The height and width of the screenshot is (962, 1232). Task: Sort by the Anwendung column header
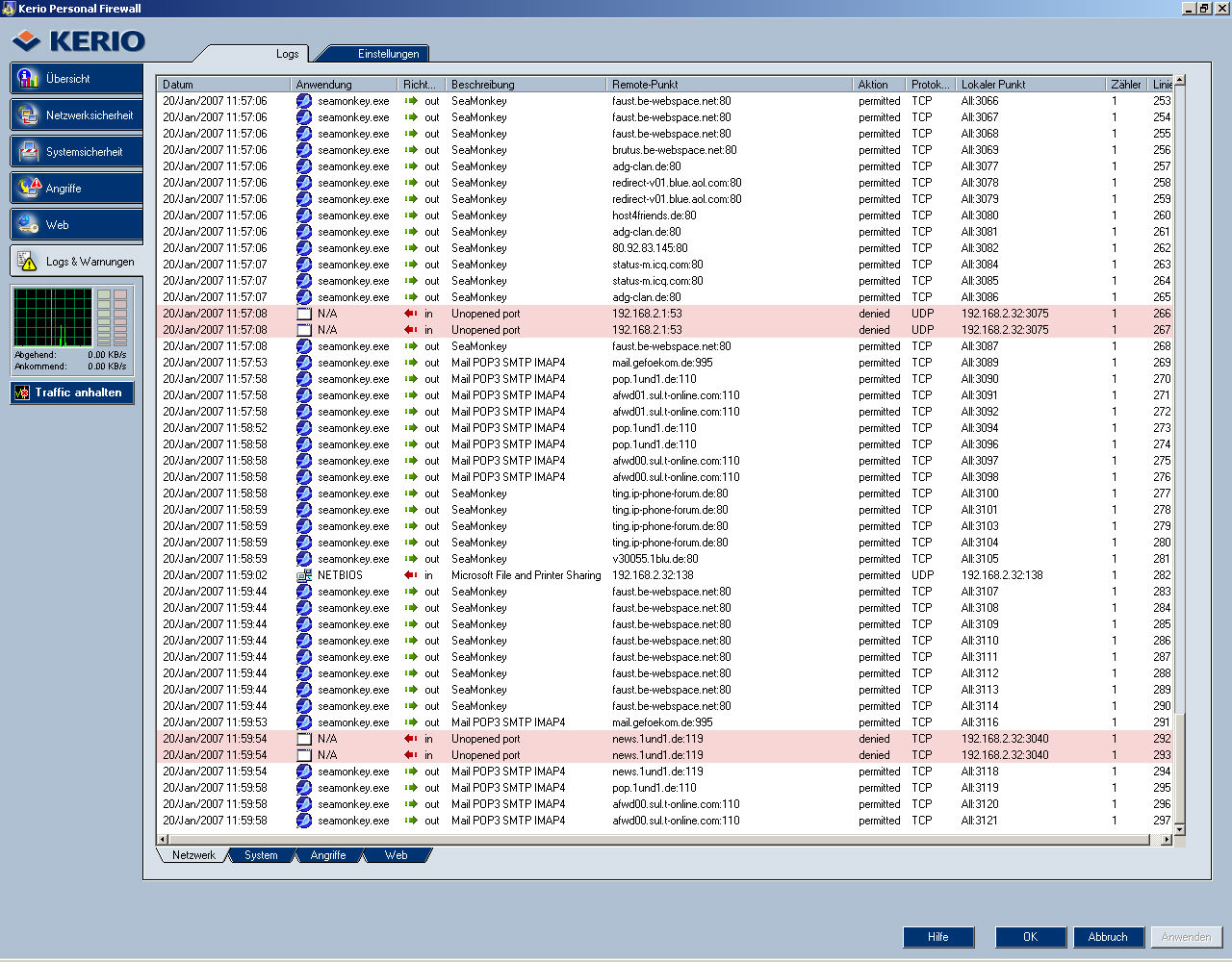click(x=345, y=85)
